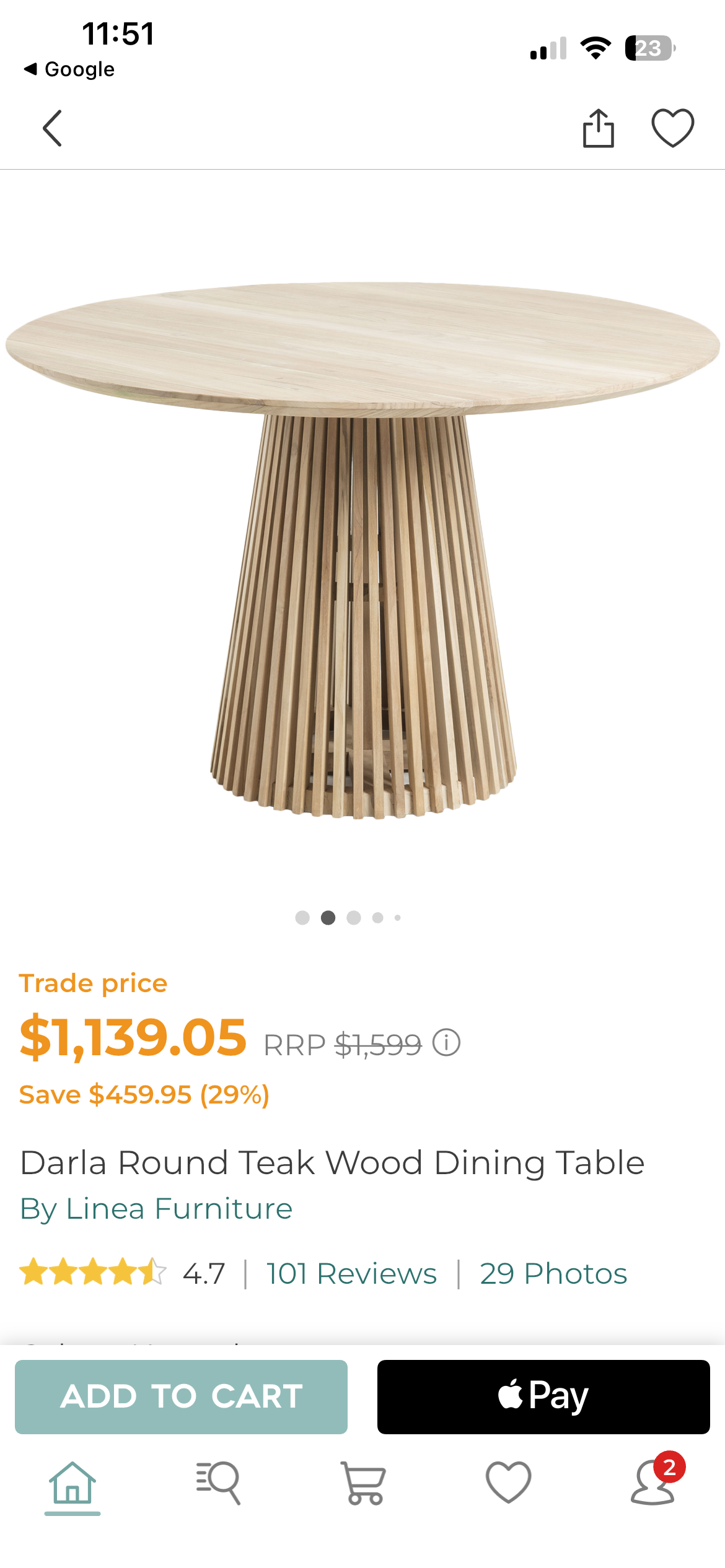This screenshot has height=1568, width=725.
Task: Open the share sheet icon
Action: (x=599, y=128)
